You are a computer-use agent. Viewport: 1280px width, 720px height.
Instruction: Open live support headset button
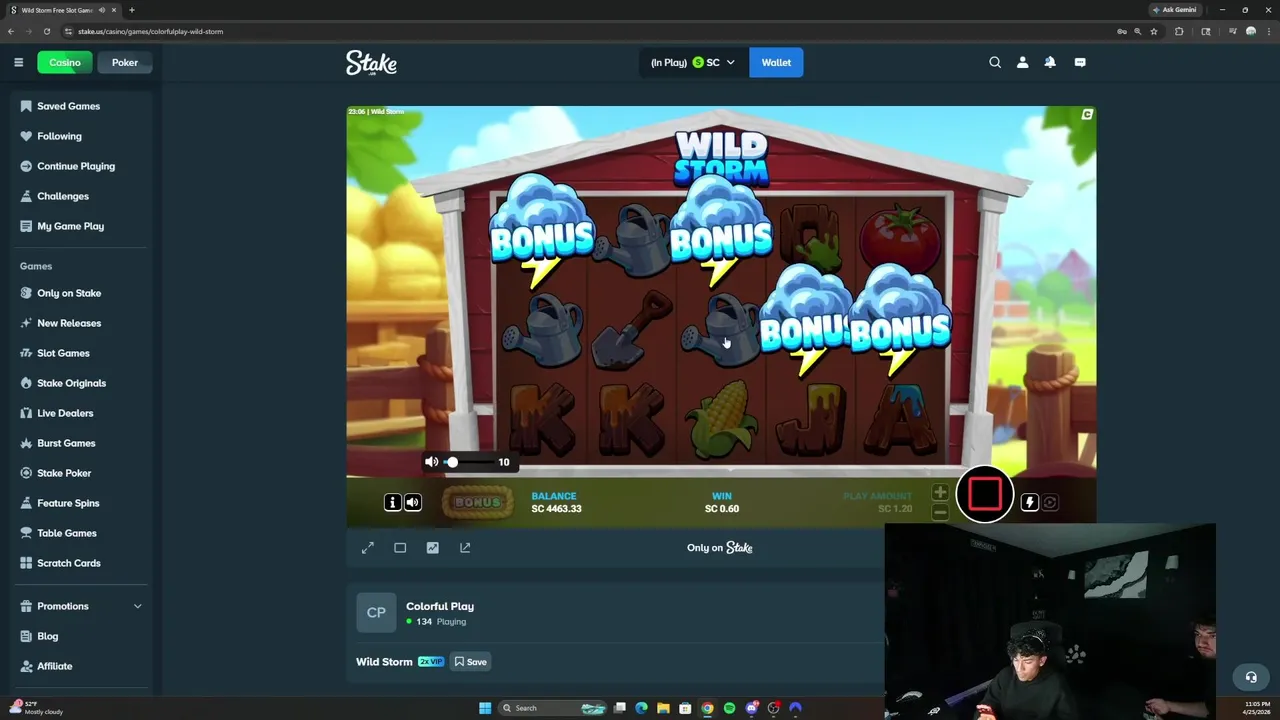pyautogui.click(x=1250, y=677)
